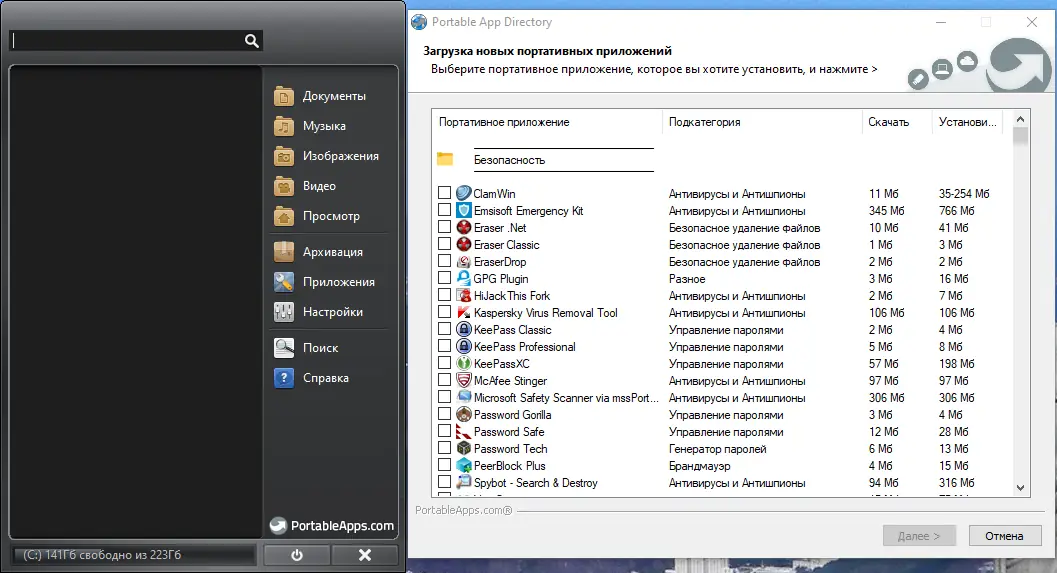Open Справка menu entry
Image resolution: width=1057 pixels, height=573 pixels.
click(326, 378)
